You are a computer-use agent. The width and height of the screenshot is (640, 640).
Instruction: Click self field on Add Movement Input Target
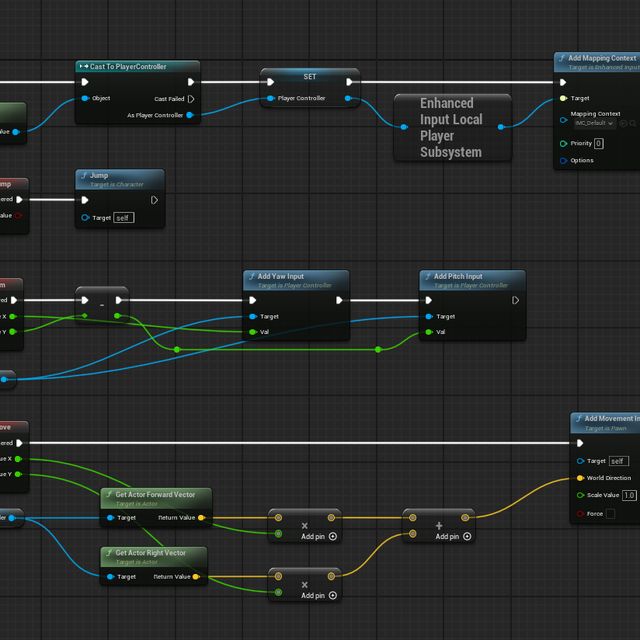point(619,461)
